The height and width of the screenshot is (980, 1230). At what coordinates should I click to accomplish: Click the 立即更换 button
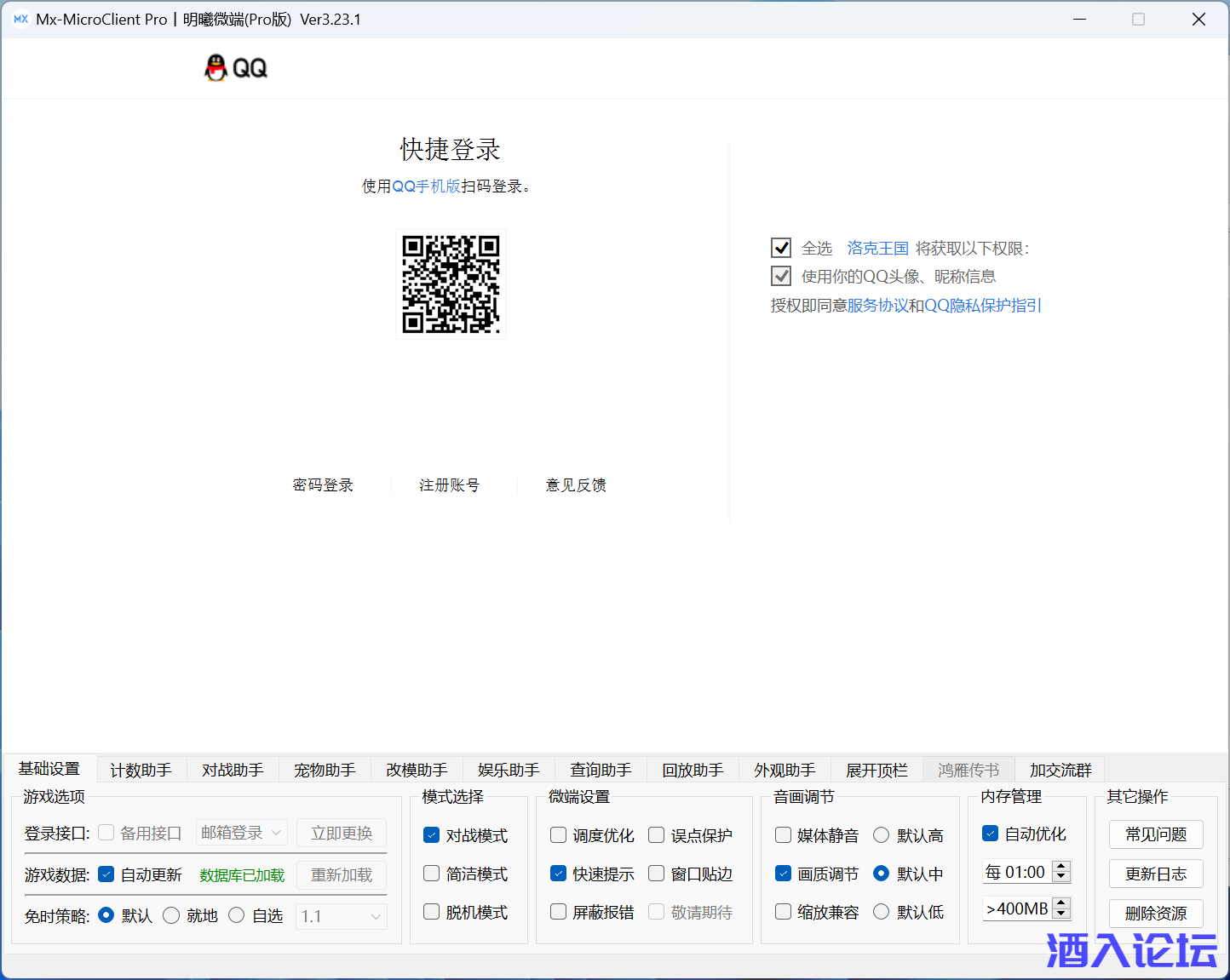[342, 833]
